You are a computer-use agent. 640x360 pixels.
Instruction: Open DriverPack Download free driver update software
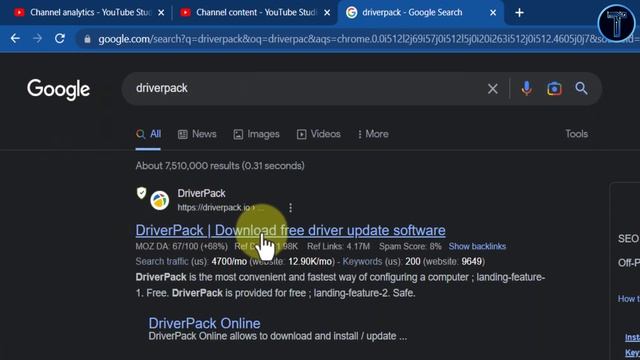[x=290, y=230]
